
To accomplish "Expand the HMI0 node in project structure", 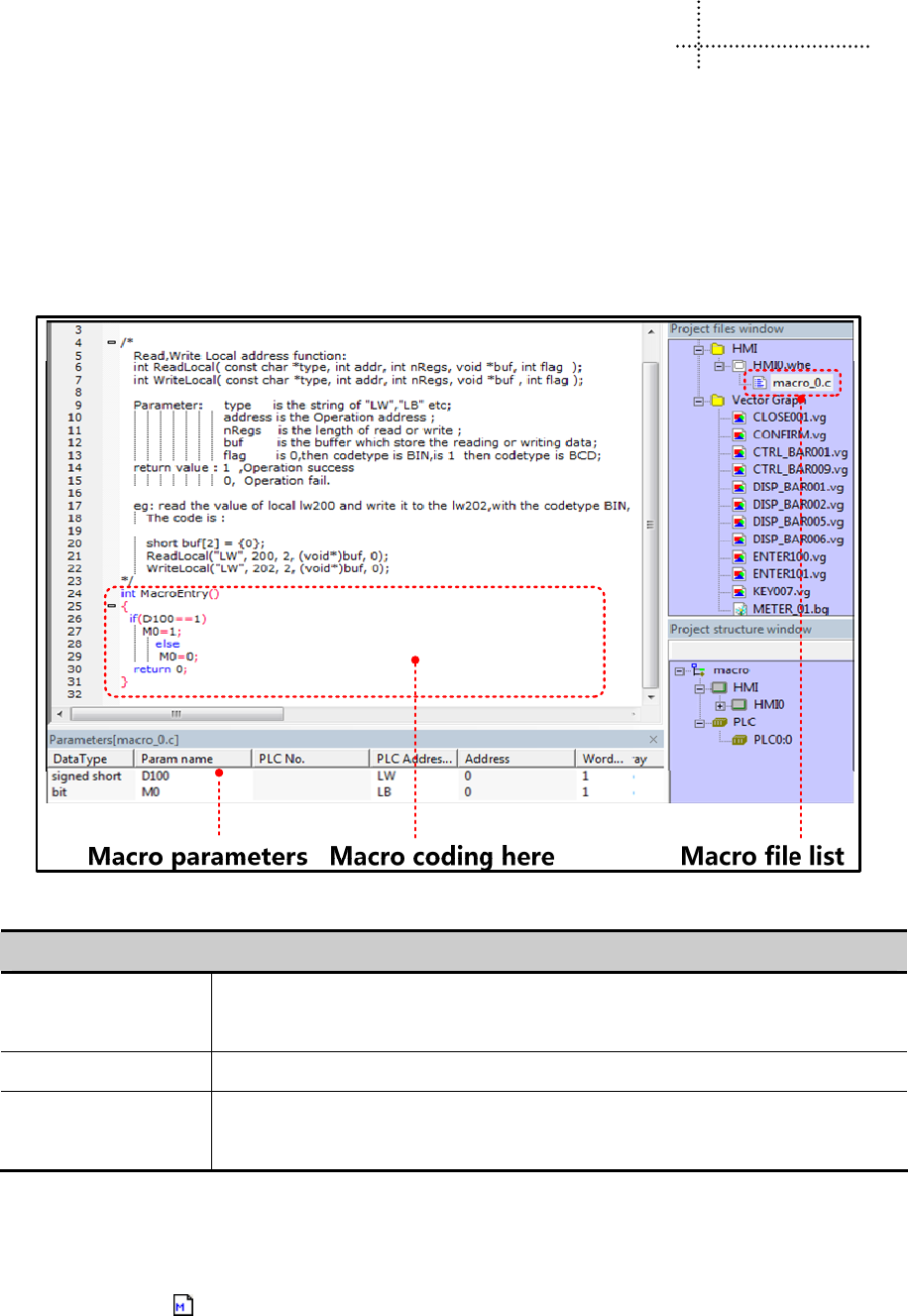I will point(720,705).
